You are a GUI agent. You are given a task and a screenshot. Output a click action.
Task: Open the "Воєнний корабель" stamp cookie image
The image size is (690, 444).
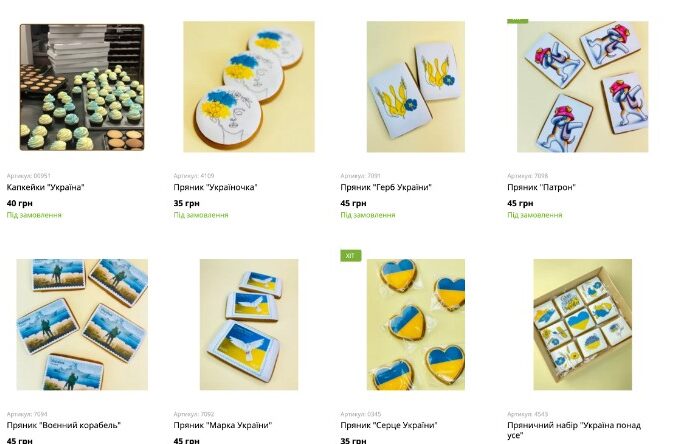[82, 324]
